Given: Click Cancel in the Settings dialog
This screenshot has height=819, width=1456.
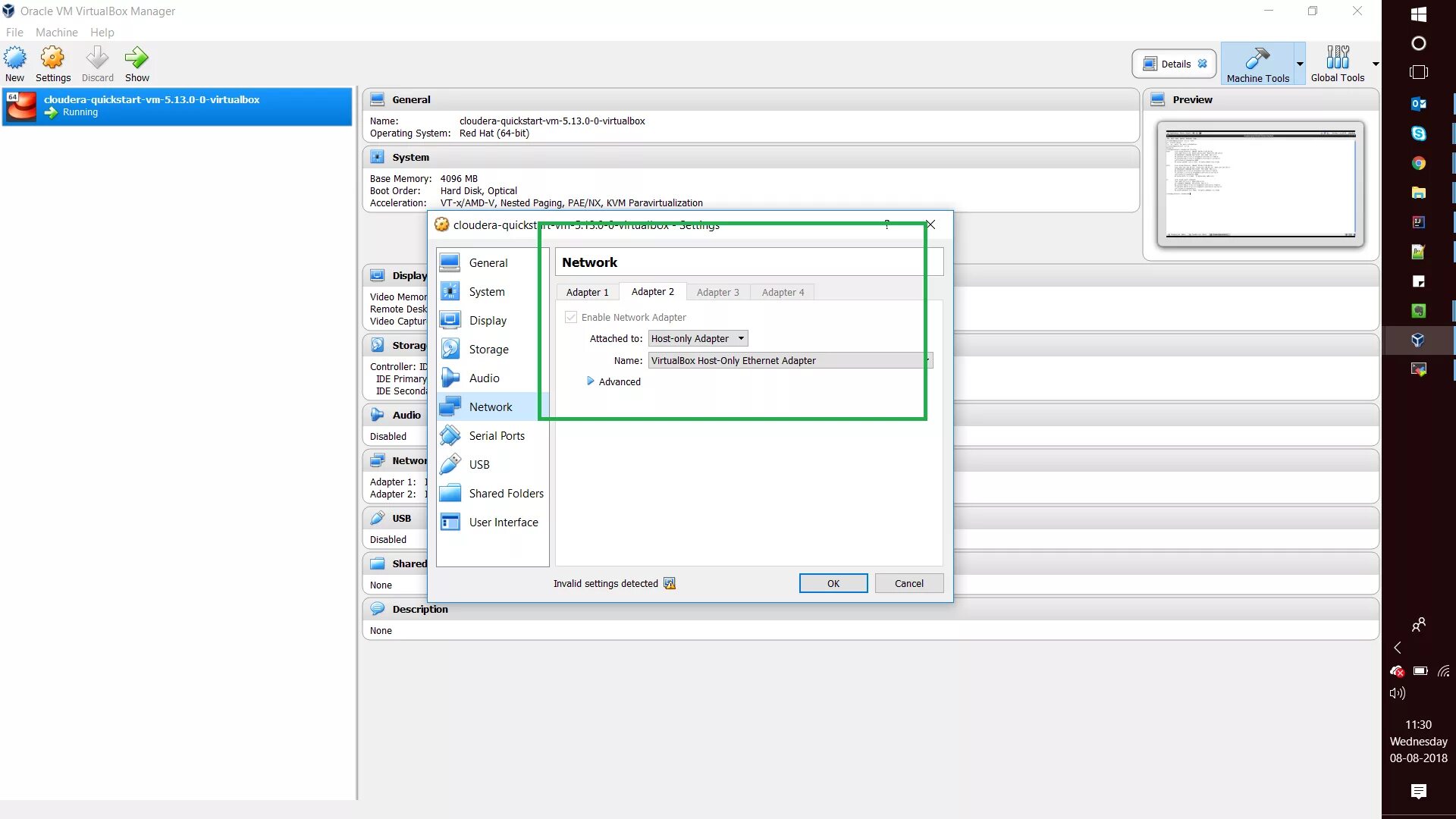Looking at the screenshot, I should click(908, 583).
